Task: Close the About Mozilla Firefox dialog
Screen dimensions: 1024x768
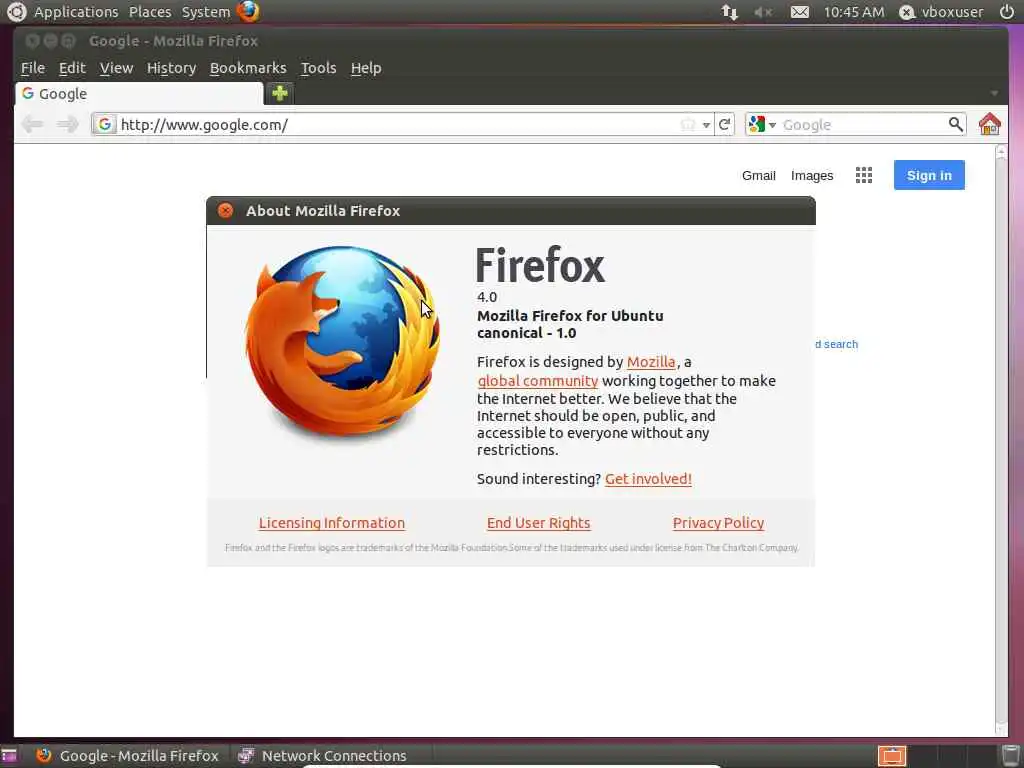Action: point(225,210)
